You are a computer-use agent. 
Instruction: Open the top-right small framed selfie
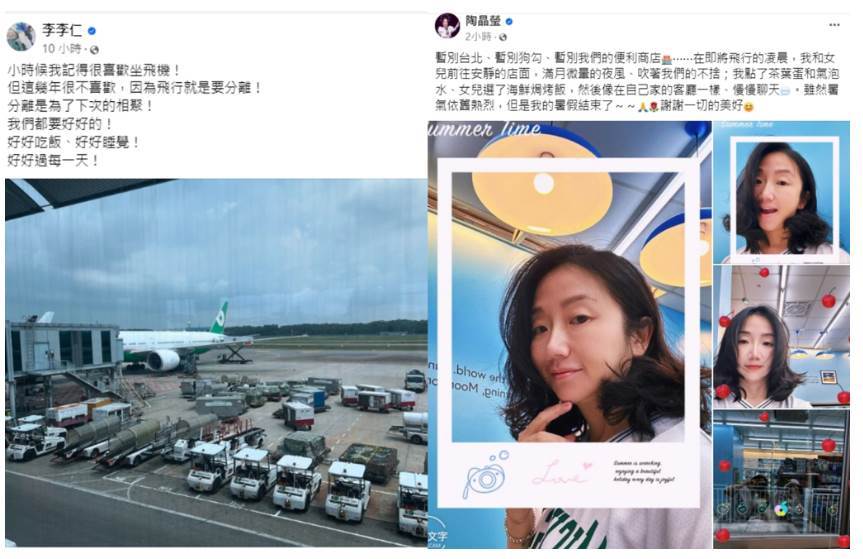click(x=782, y=192)
